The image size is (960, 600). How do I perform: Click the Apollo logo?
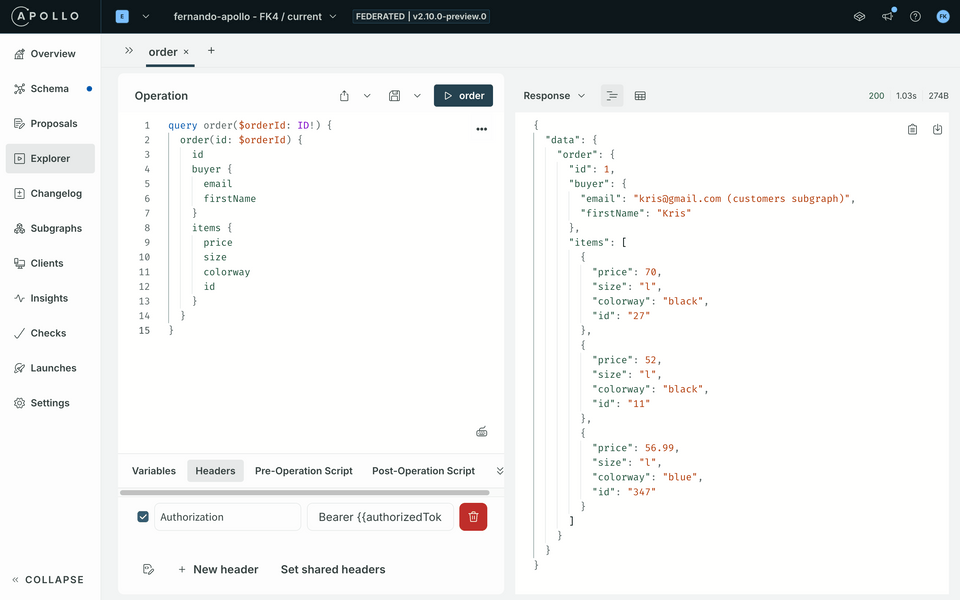tap(45, 16)
